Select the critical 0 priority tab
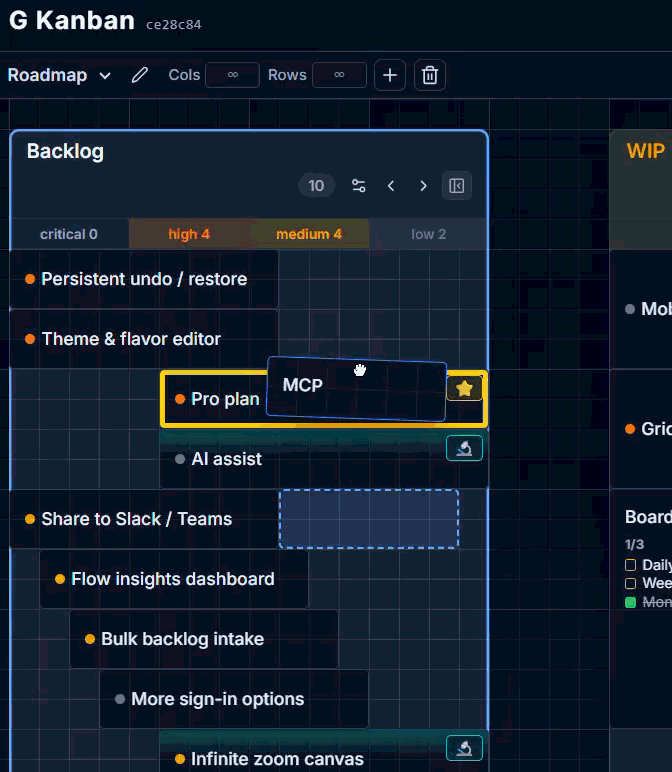Viewport: 672px width, 772px height. (x=69, y=234)
